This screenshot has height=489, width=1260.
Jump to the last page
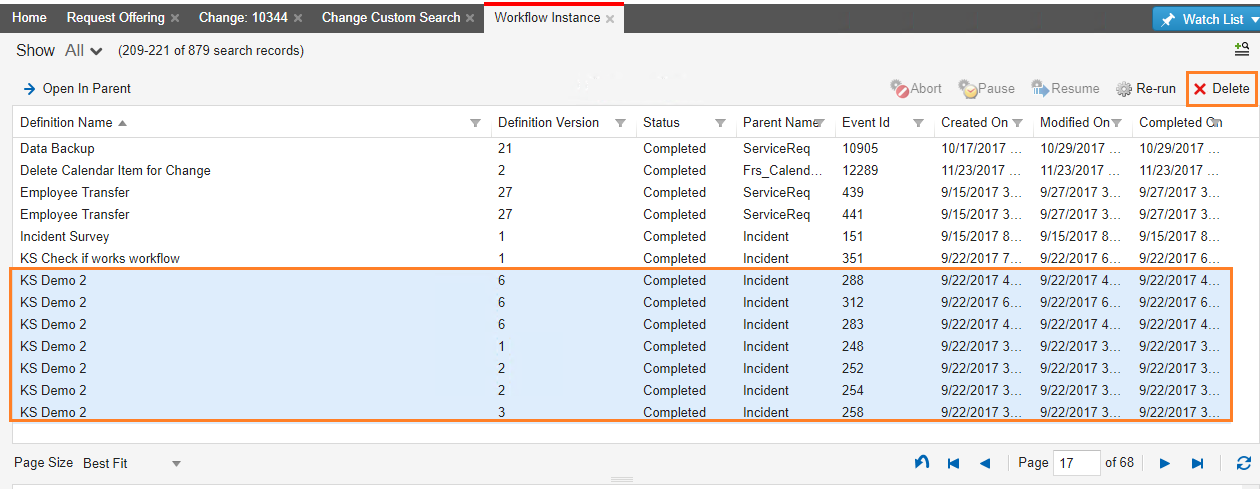pos(1197,463)
